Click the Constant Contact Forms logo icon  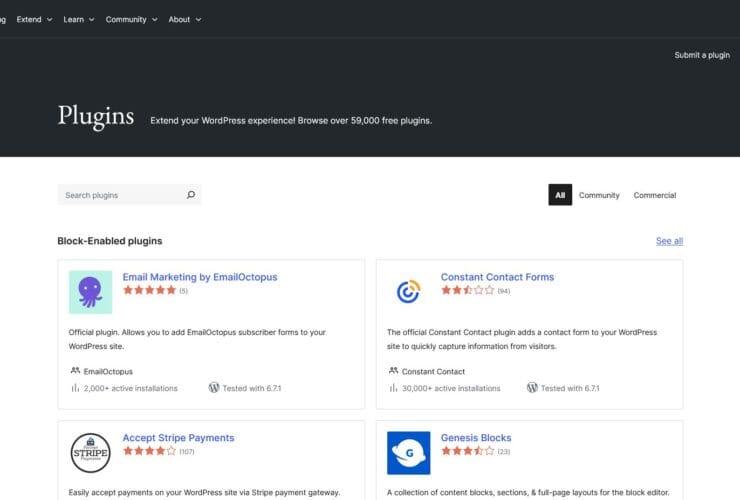click(408, 292)
